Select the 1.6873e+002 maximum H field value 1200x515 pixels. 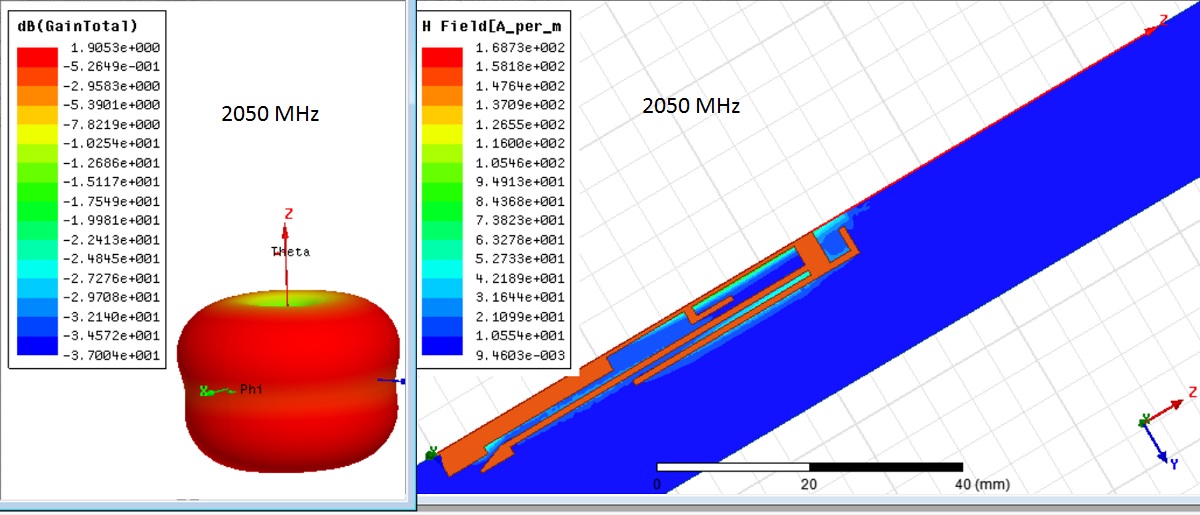[x=521, y=48]
